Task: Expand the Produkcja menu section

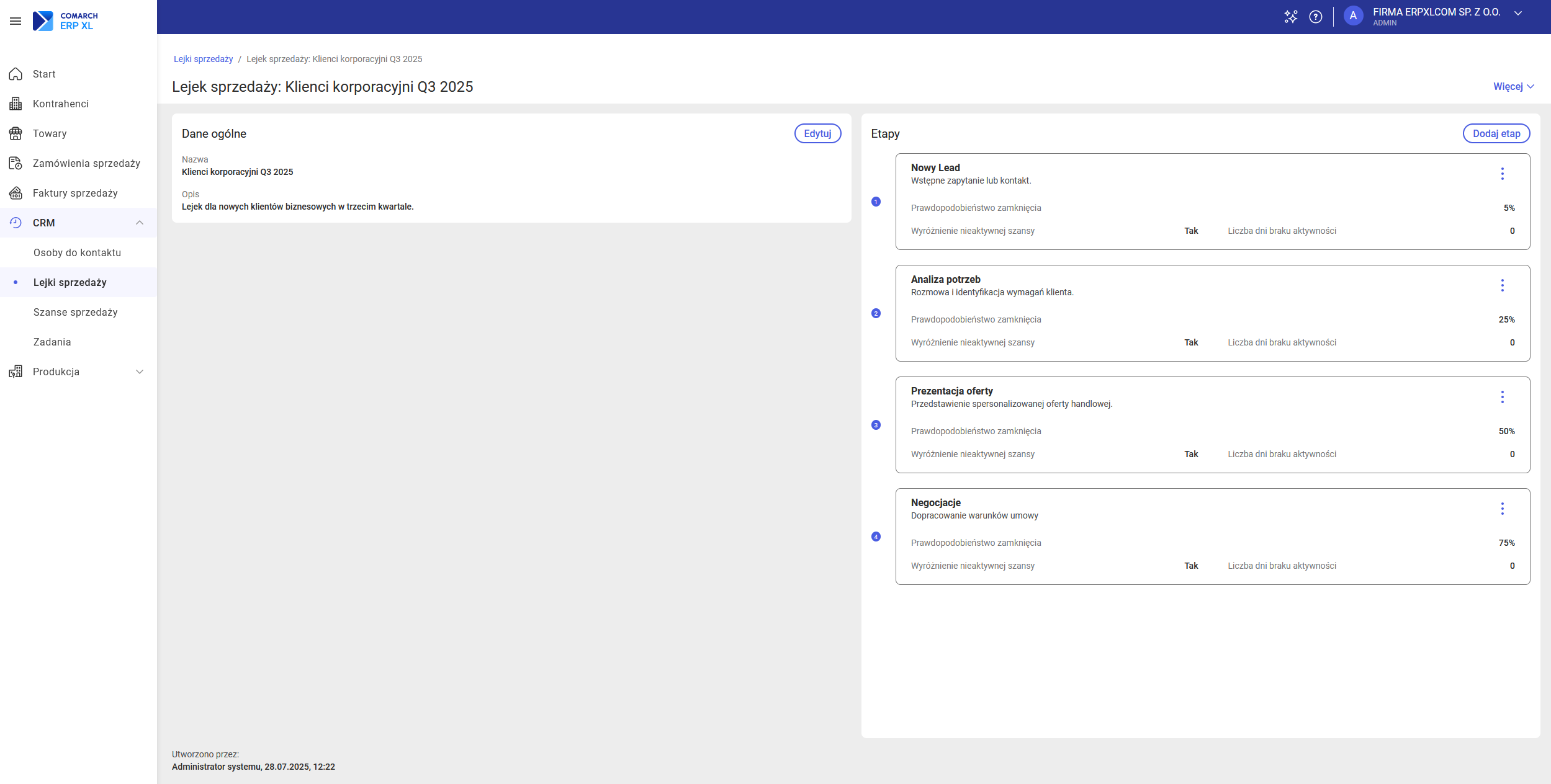Action: [x=140, y=372]
